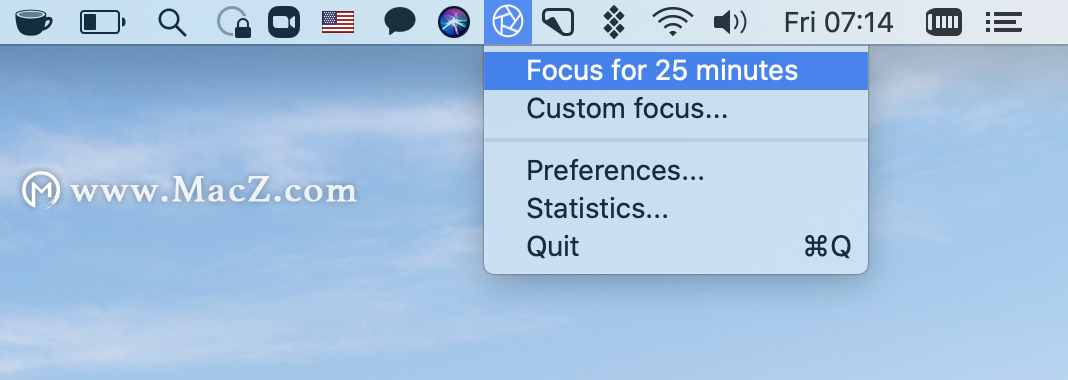Open the battery status icon
This screenshot has height=380, width=1068.
[x=103, y=22]
